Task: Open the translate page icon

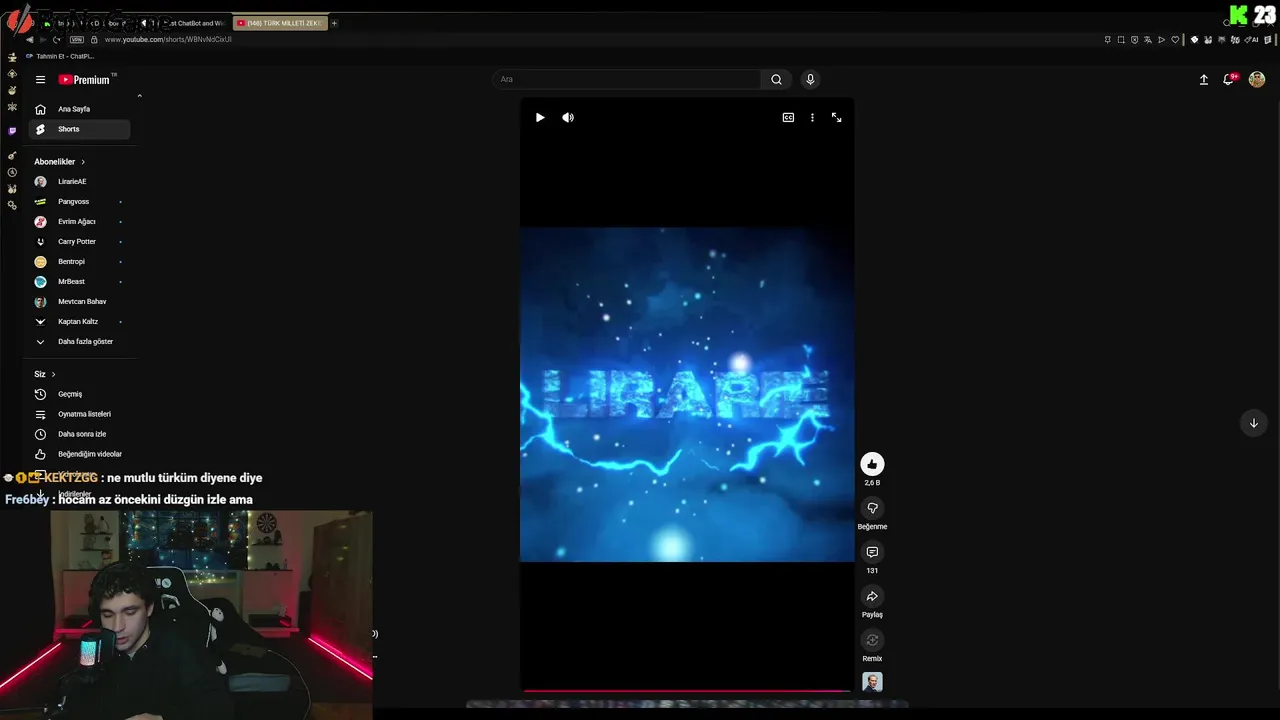Action: click(1147, 40)
